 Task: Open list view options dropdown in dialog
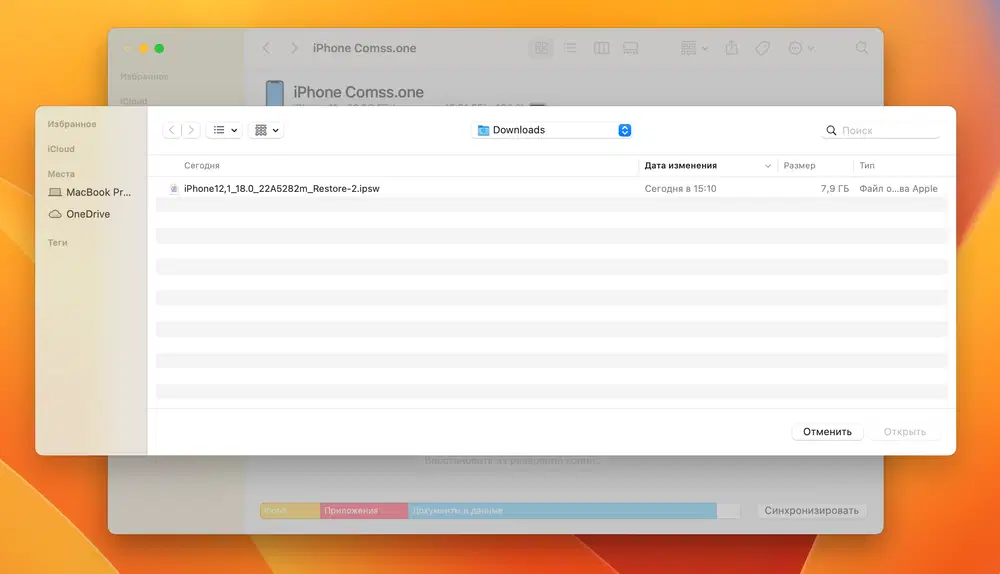click(x=224, y=130)
